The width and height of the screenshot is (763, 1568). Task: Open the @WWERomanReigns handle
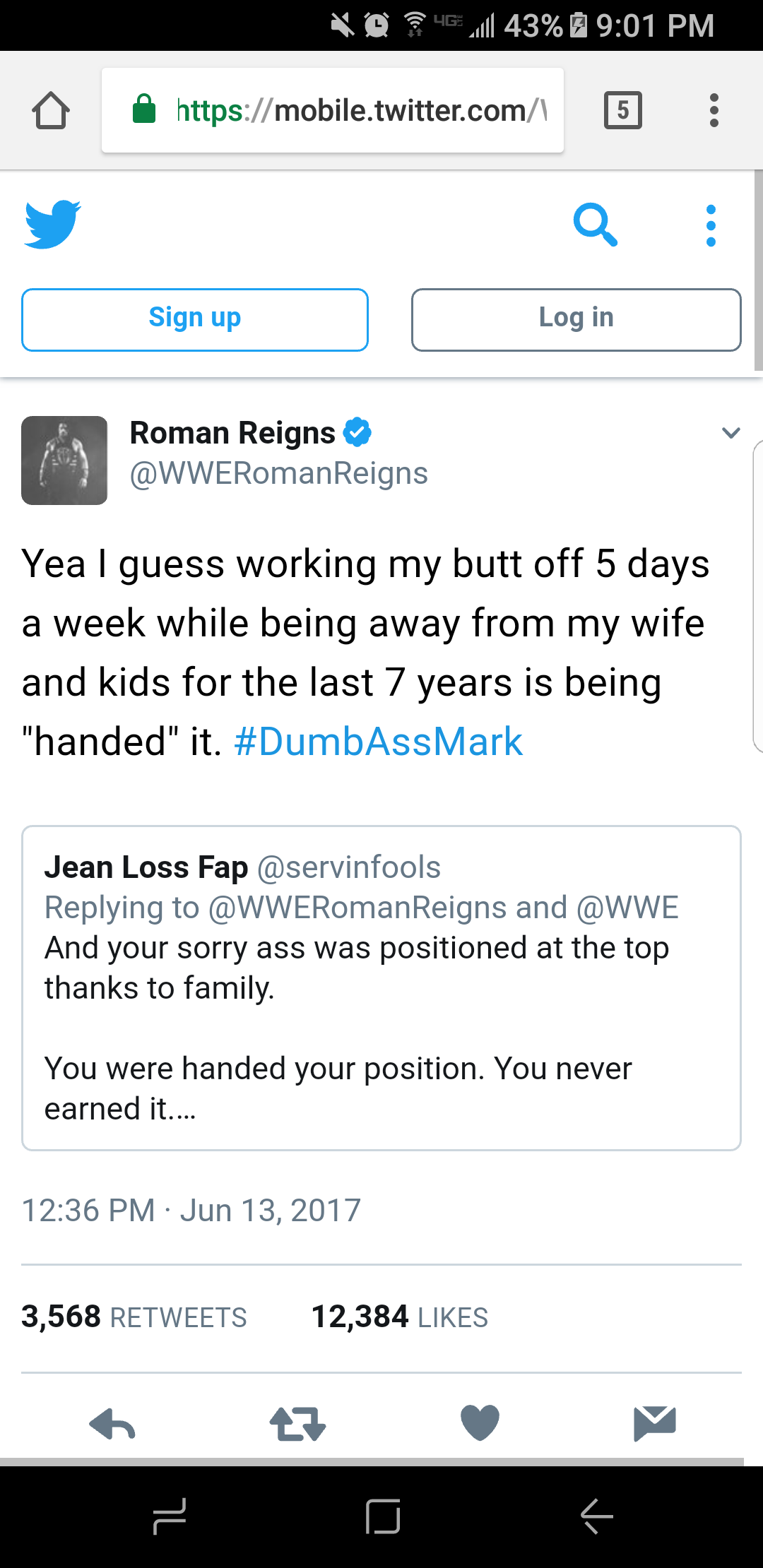(279, 473)
